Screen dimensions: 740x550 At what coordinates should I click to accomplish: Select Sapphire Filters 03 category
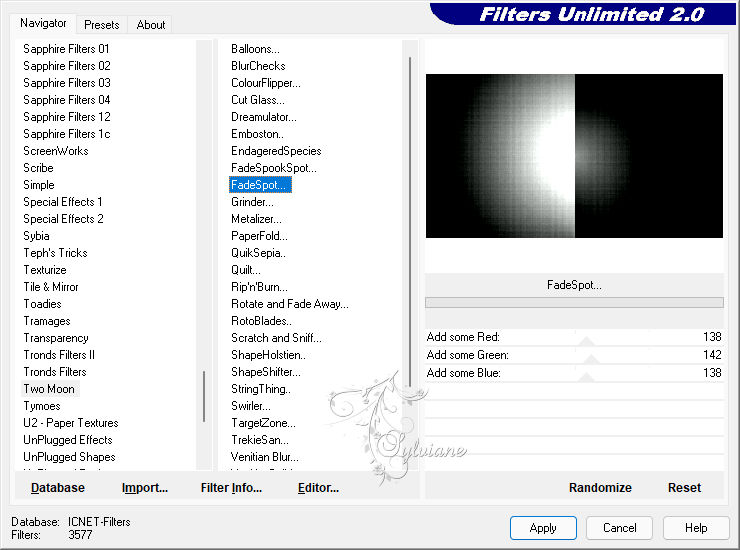[x=67, y=83]
